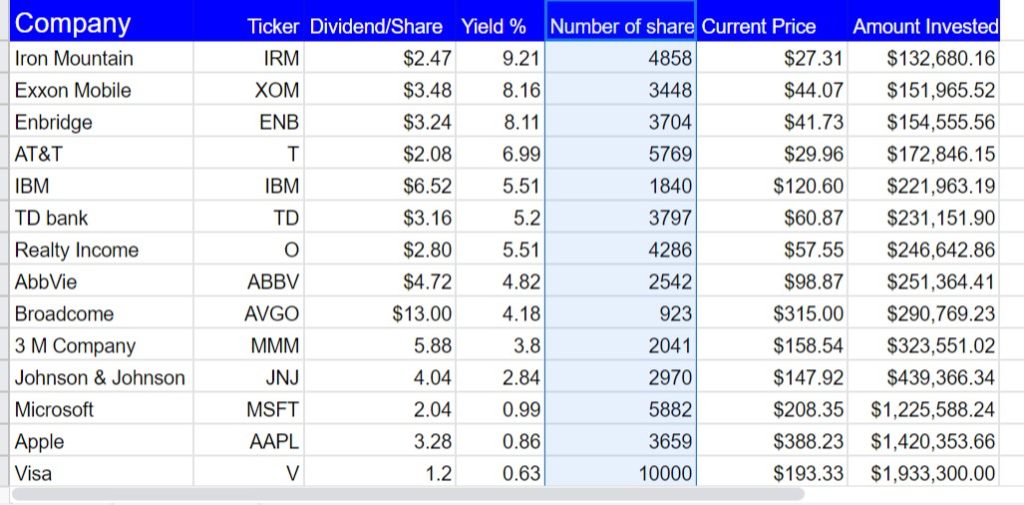
Task: Select the $6.52 dividend cell
Action: pos(379,186)
